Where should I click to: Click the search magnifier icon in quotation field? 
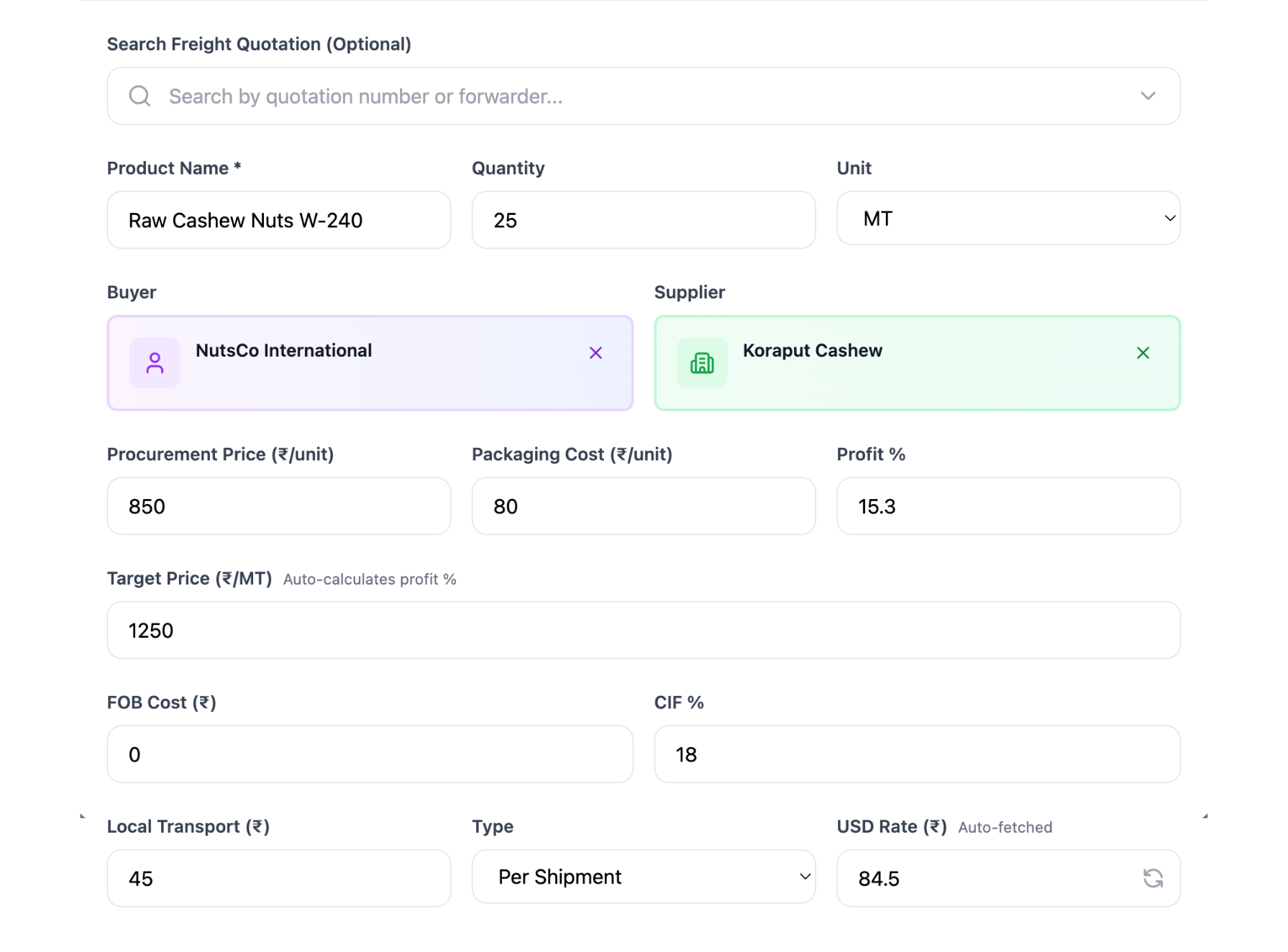pos(140,95)
